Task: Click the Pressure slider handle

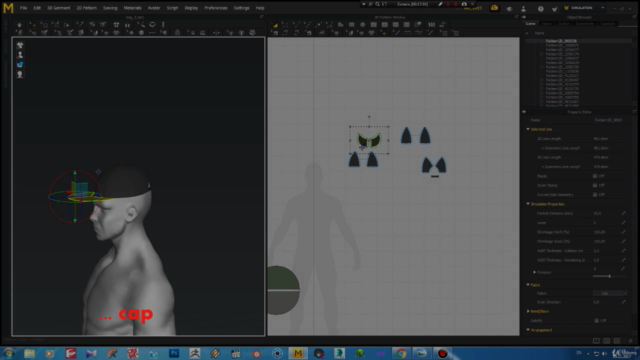Action: [x=609, y=276]
